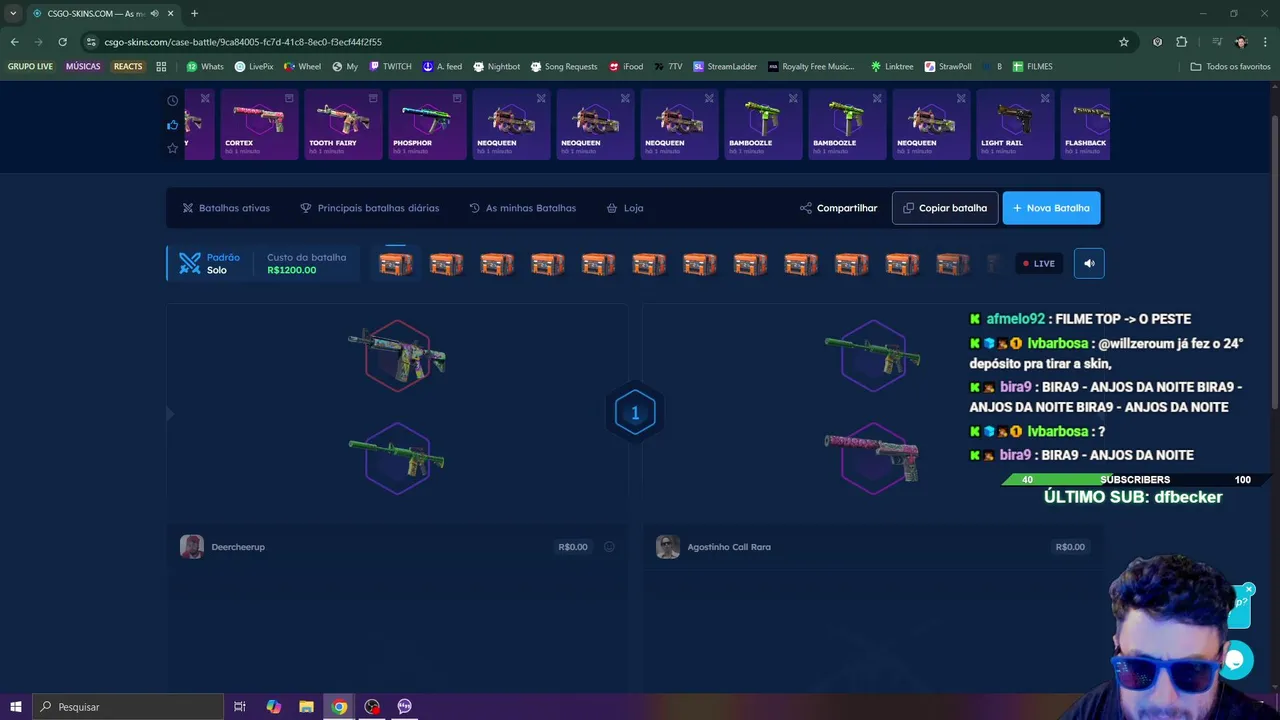The width and height of the screenshot is (1280, 720).
Task: Click the afmelo92 chat username
Action: [1015, 319]
